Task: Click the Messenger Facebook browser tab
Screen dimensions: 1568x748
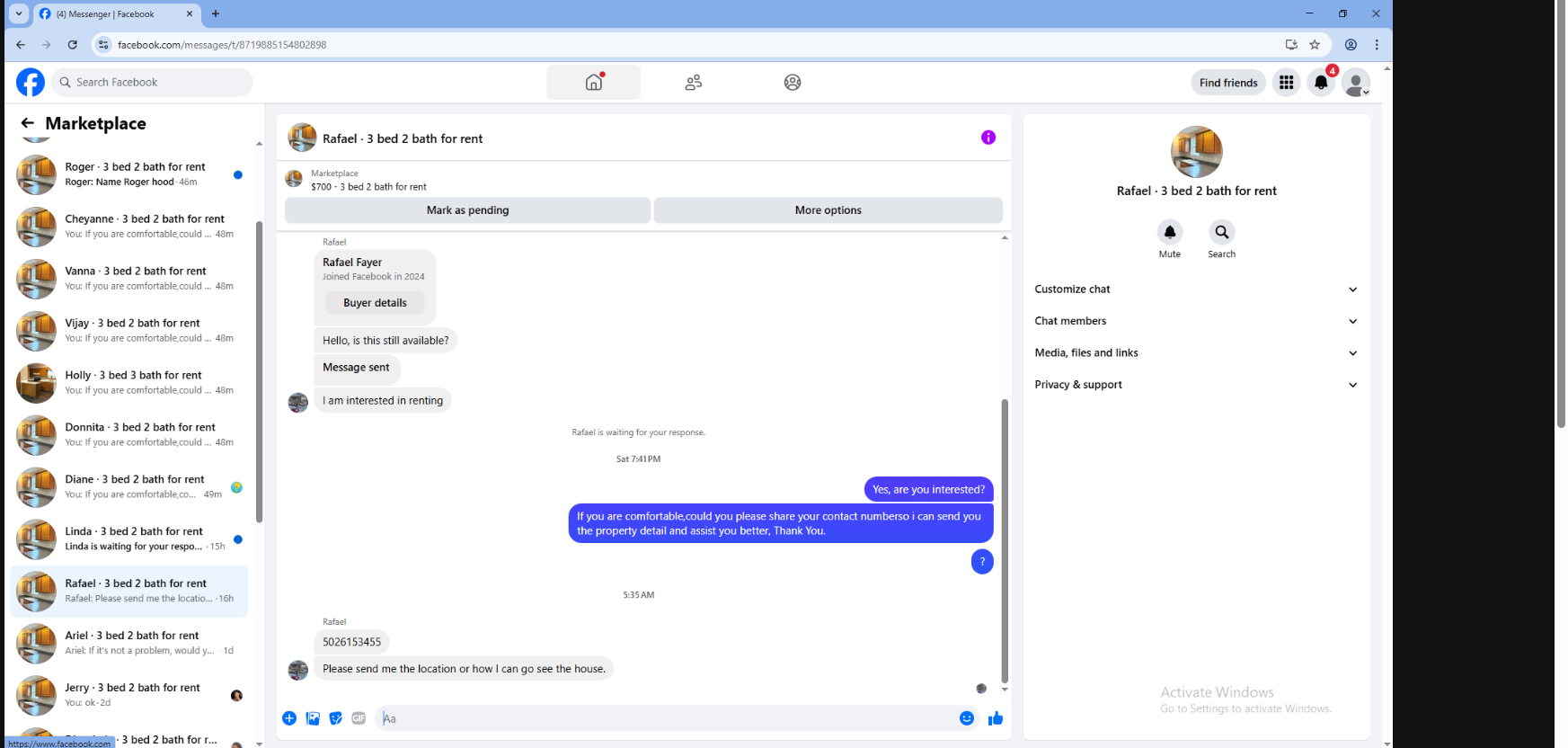Action: [115, 13]
